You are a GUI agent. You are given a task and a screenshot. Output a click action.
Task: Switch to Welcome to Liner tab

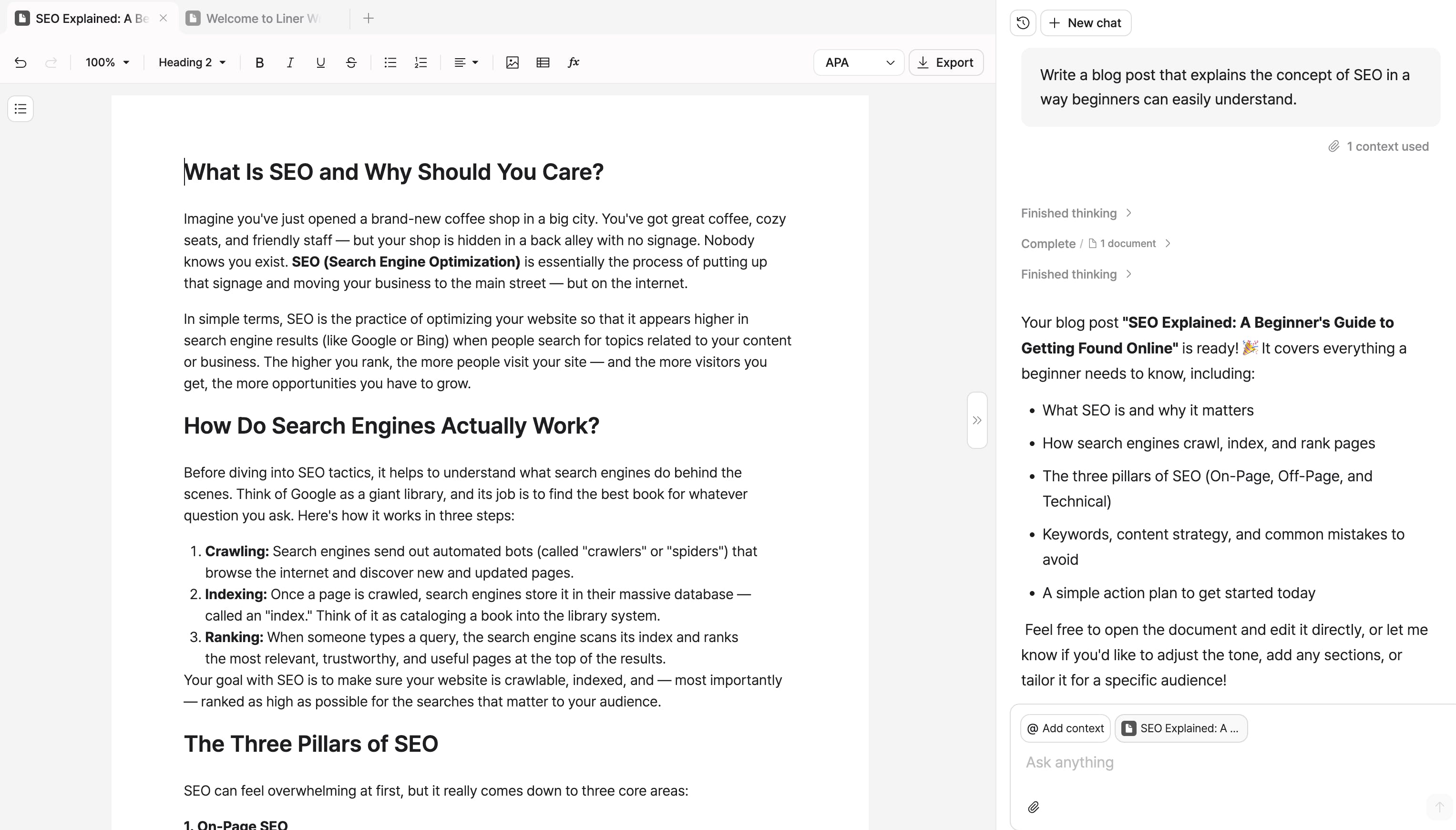[x=262, y=18]
